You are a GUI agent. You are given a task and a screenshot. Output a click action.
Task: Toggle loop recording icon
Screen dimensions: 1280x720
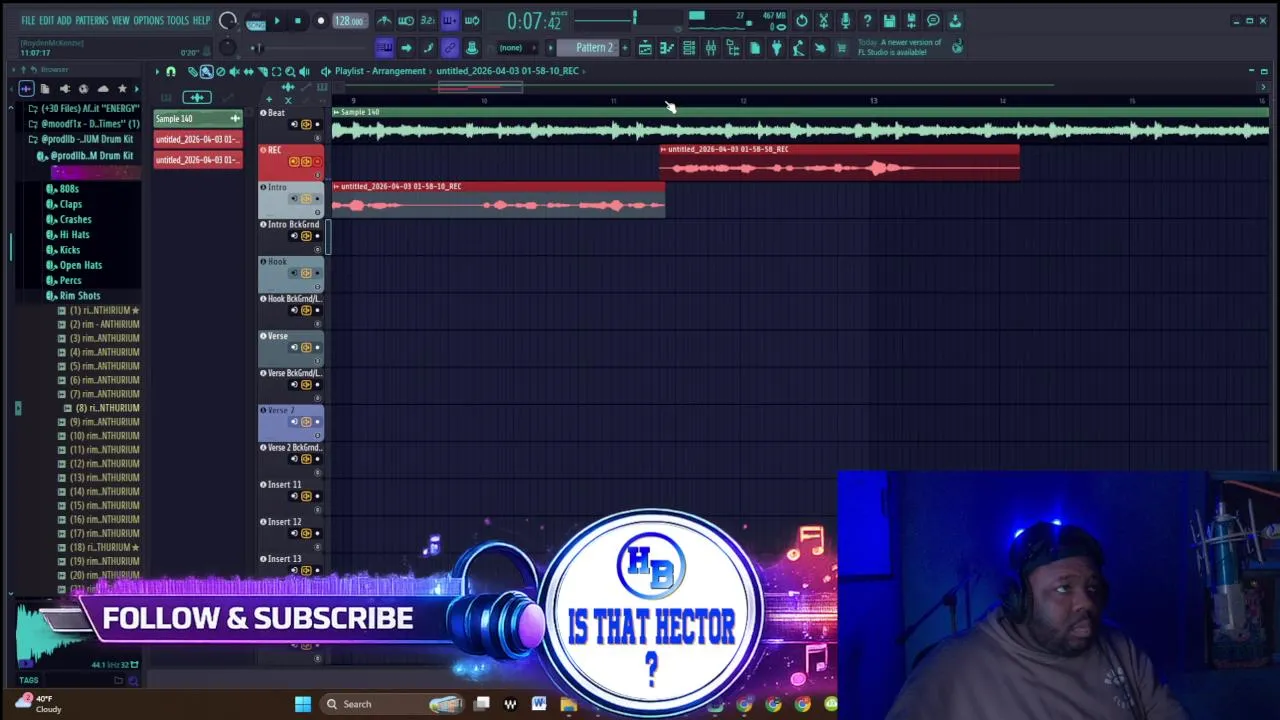point(471,20)
